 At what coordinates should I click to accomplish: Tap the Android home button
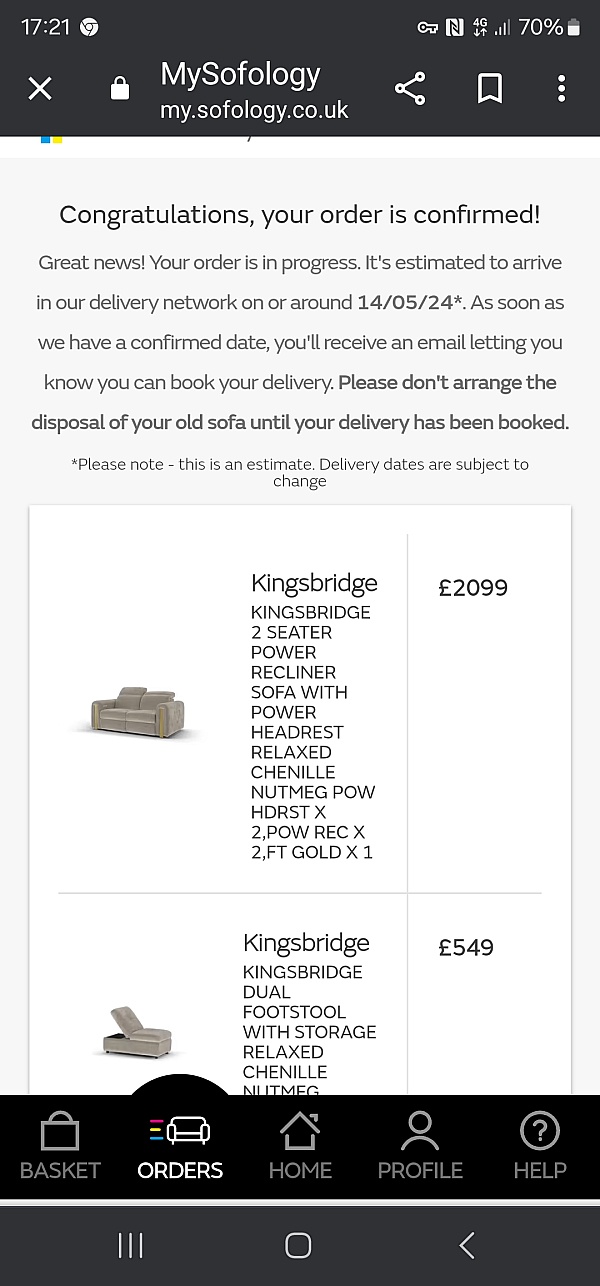[298, 1244]
